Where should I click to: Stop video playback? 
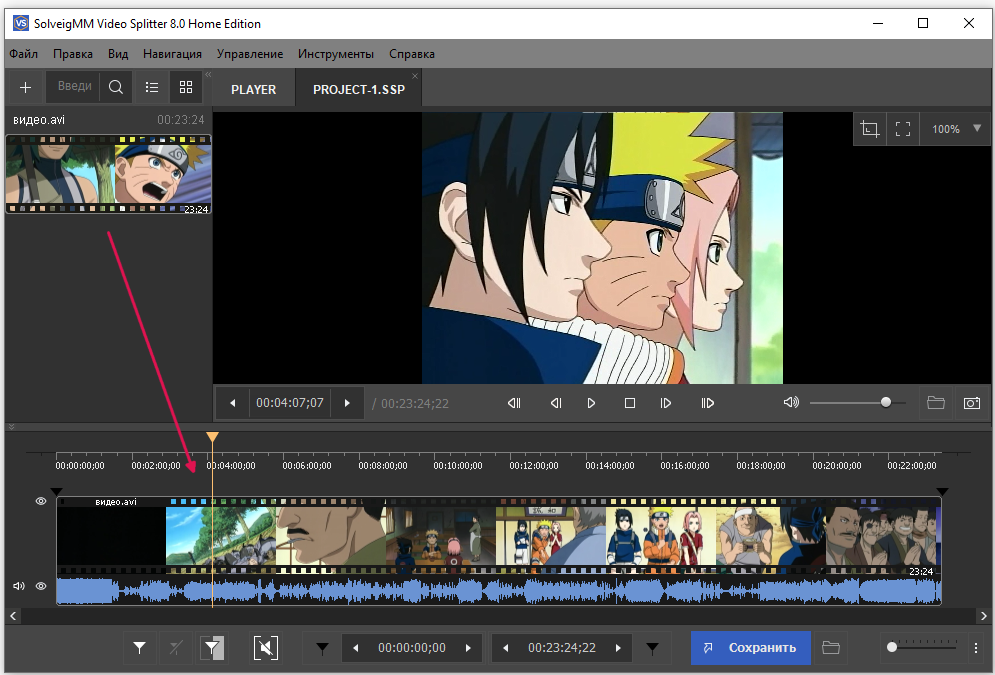coord(629,403)
